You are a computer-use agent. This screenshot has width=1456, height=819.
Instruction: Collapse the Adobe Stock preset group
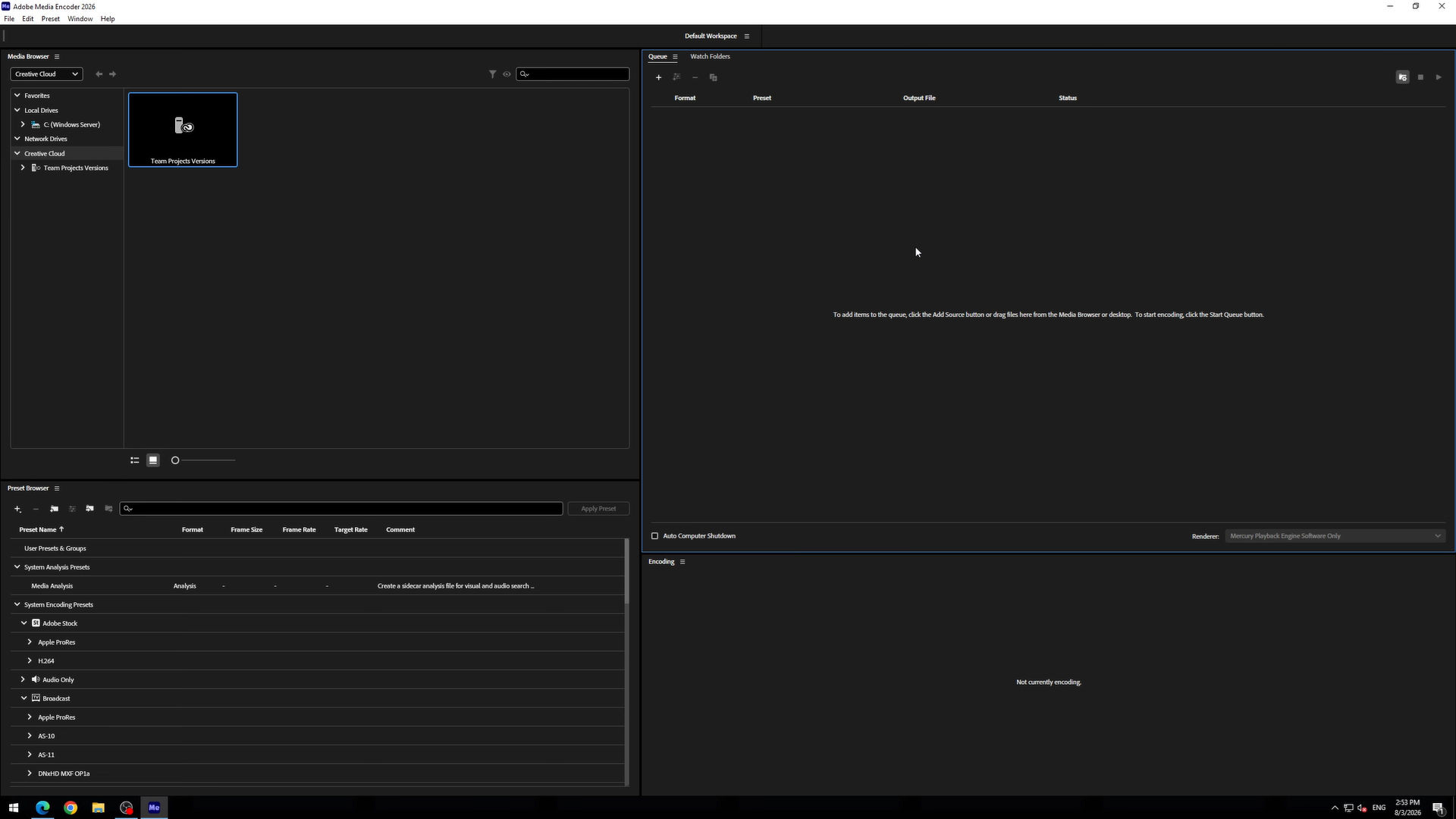24,623
